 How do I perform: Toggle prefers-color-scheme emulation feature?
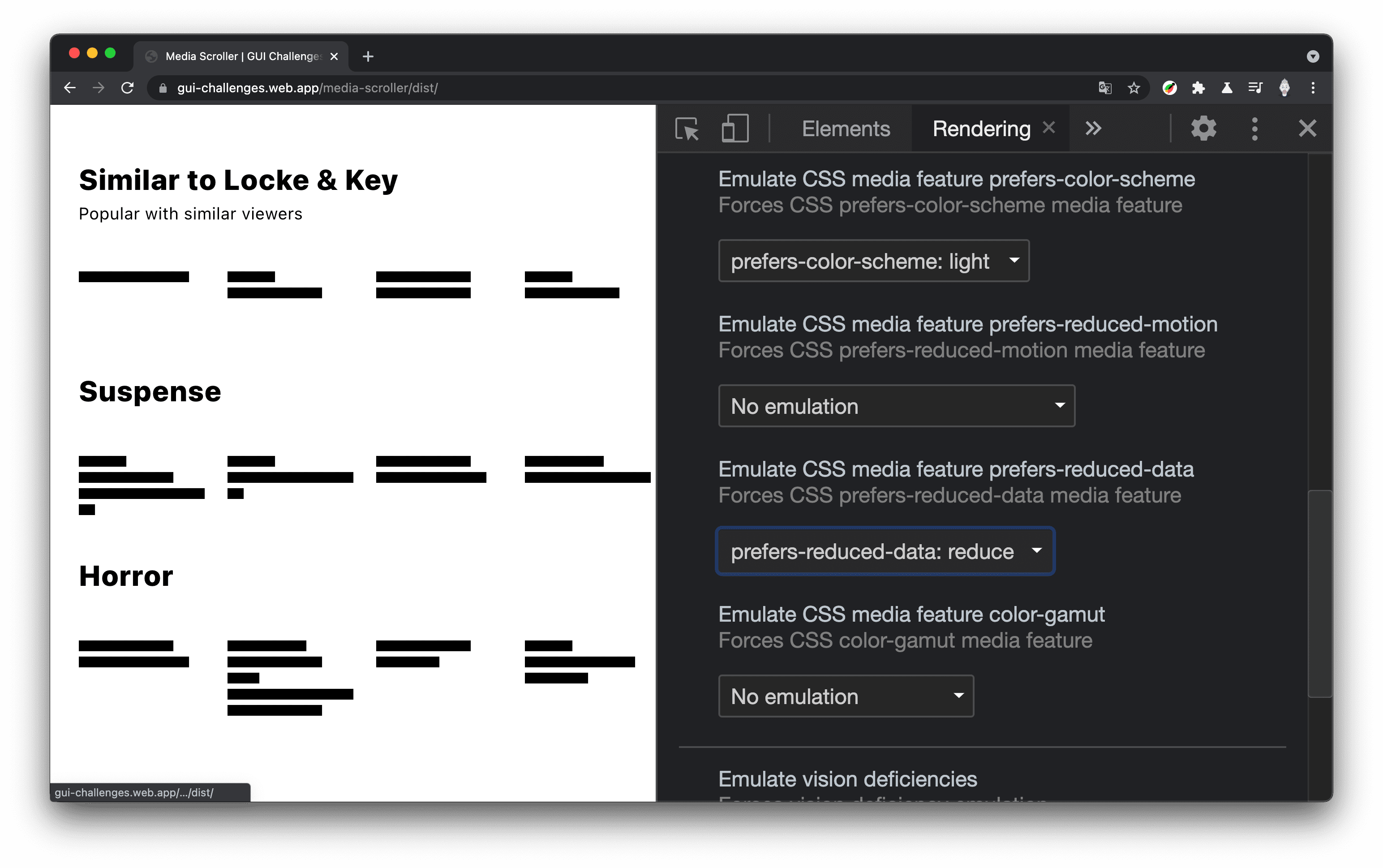[873, 261]
